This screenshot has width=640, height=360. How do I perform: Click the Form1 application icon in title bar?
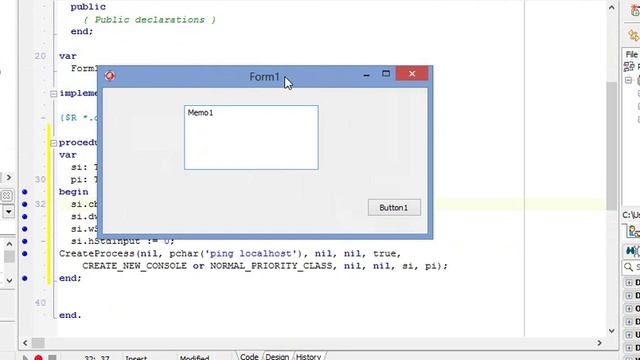(109, 76)
